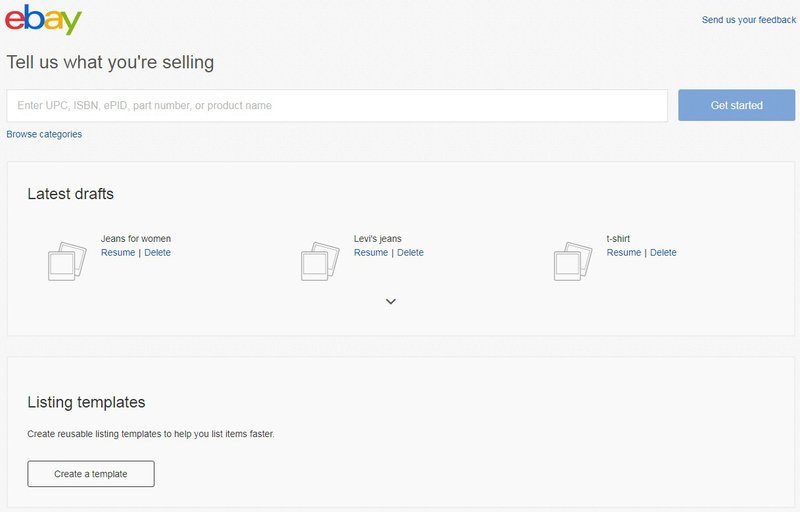
Task: Delete the Levi's jeans draft
Action: coord(410,252)
